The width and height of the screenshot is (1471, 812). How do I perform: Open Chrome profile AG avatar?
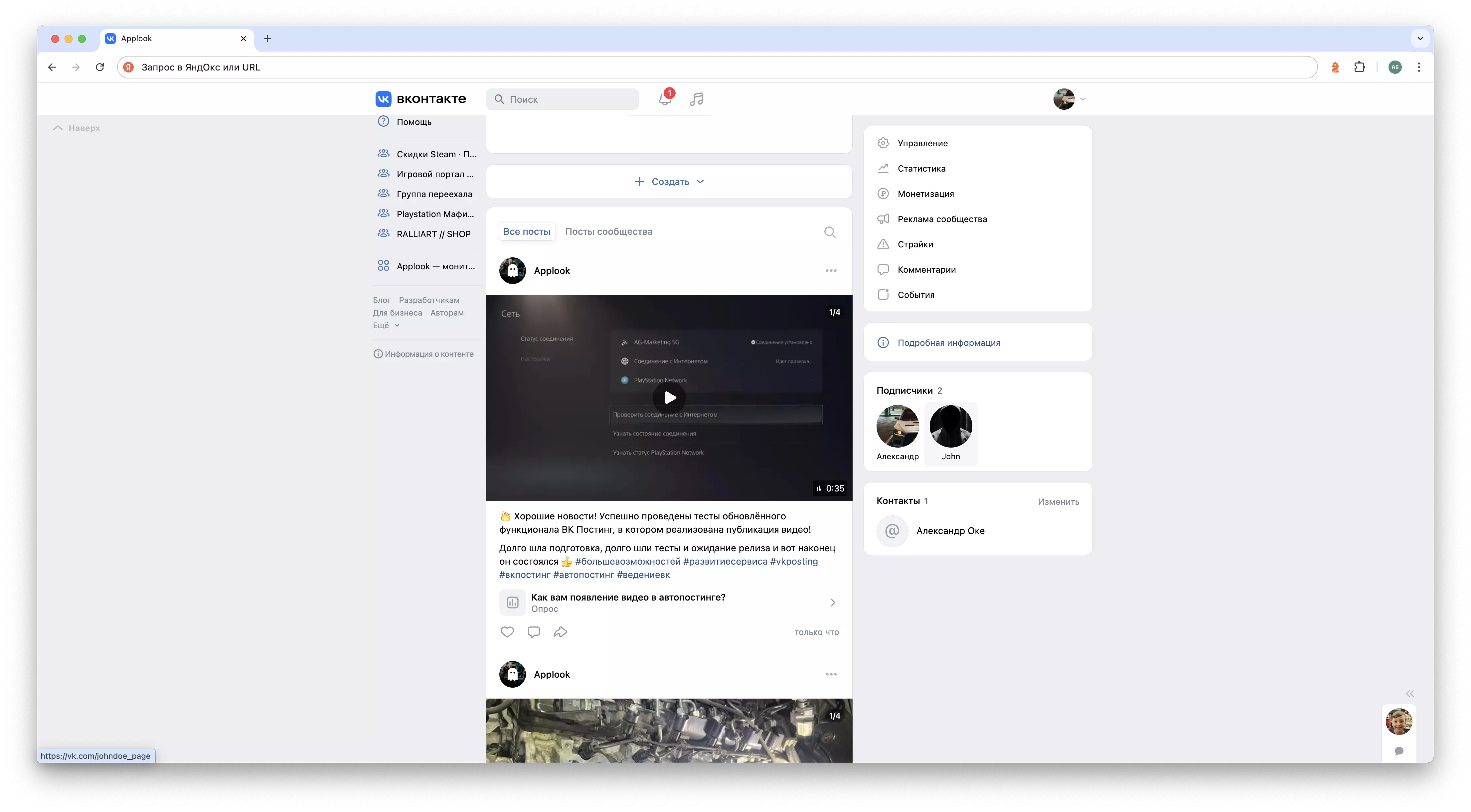click(1395, 67)
